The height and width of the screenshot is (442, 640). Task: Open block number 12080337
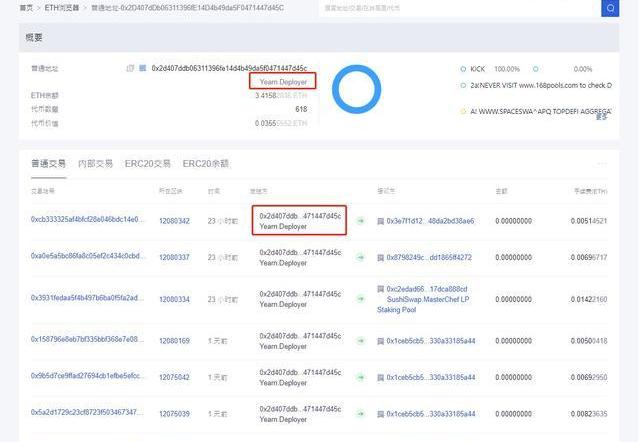click(x=174, y=257)
